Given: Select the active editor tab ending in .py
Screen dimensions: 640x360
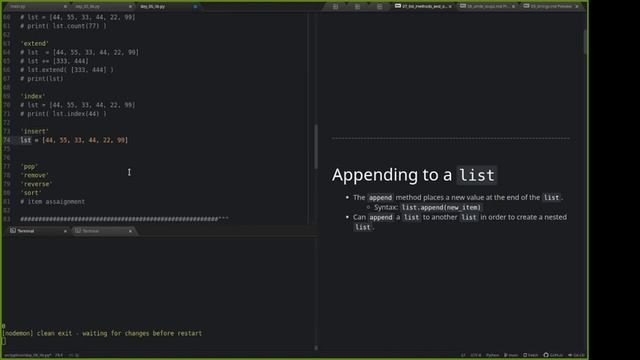Looking at the screenshot, I should click(x=168, y=7).
